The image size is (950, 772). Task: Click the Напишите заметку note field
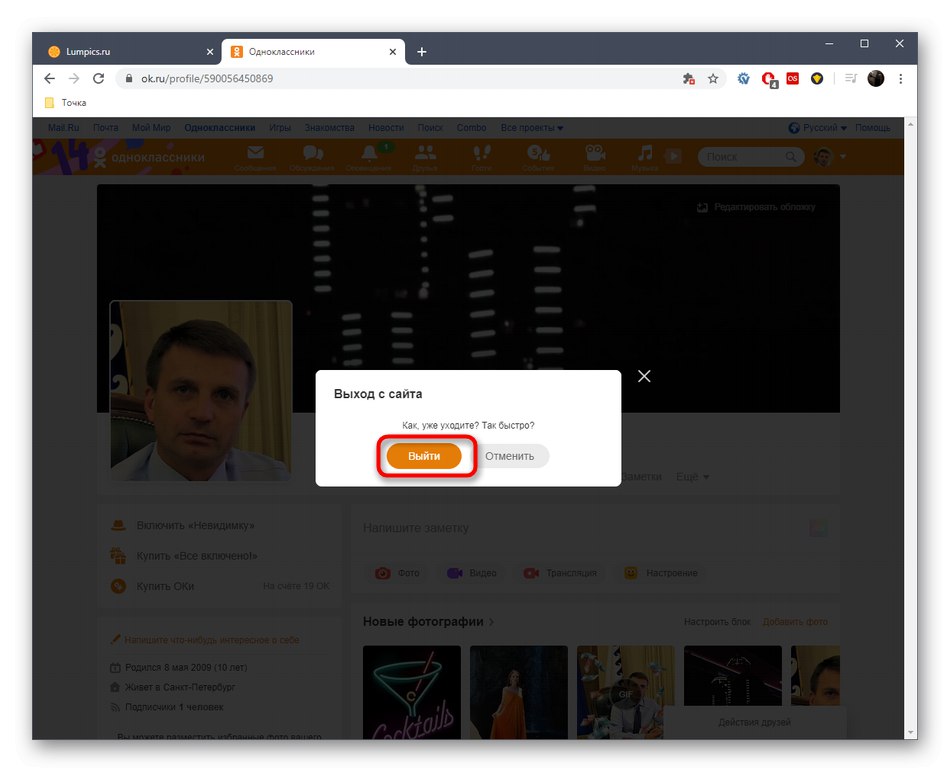(500, 527)
